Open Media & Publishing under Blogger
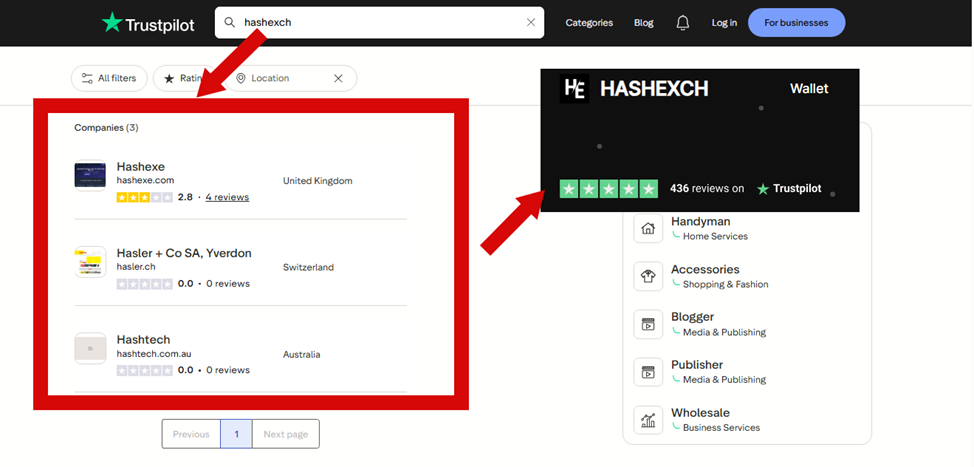 coord(724,332)
